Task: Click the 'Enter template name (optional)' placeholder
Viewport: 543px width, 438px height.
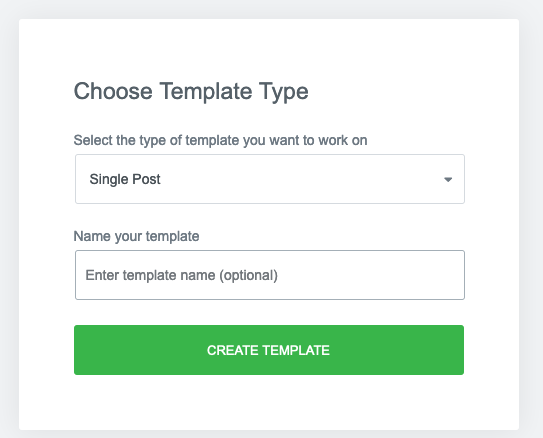Action: coord(181,275)
